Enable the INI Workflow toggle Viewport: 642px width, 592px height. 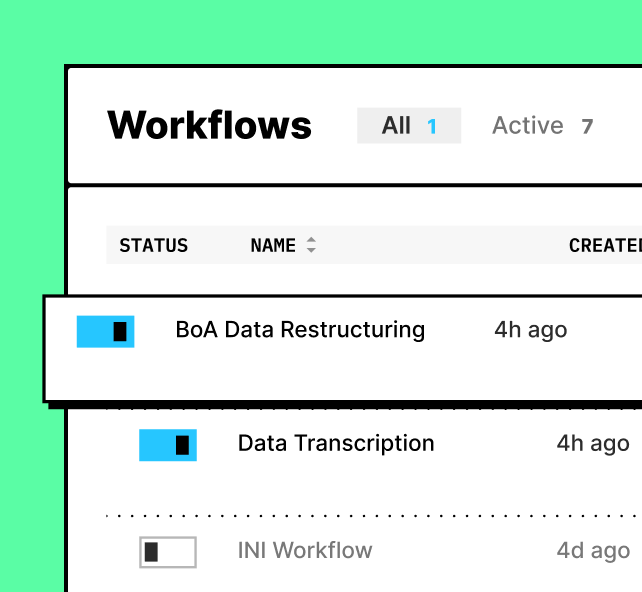168,552
